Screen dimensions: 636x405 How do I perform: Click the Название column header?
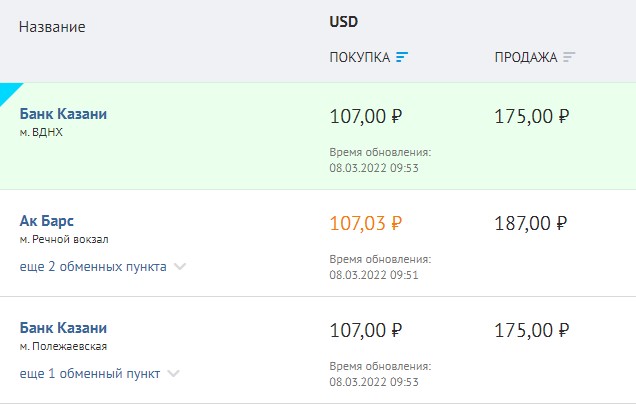pyautogui.click(x=52, y=27)
